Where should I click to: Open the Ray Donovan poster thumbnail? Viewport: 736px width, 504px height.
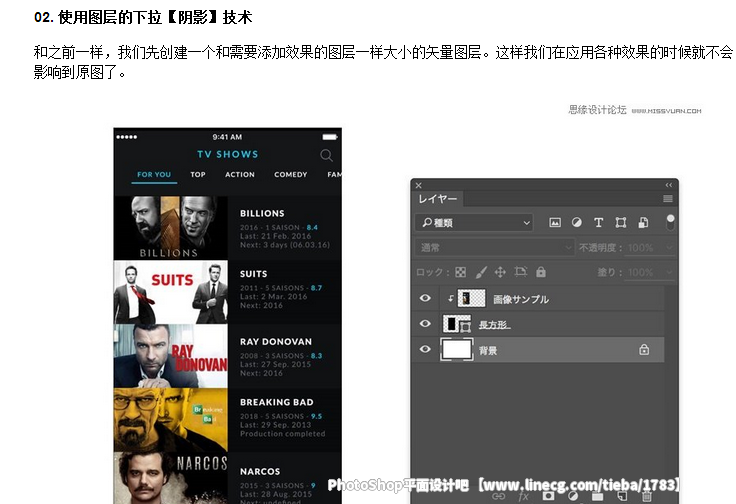tap(171, 356)
